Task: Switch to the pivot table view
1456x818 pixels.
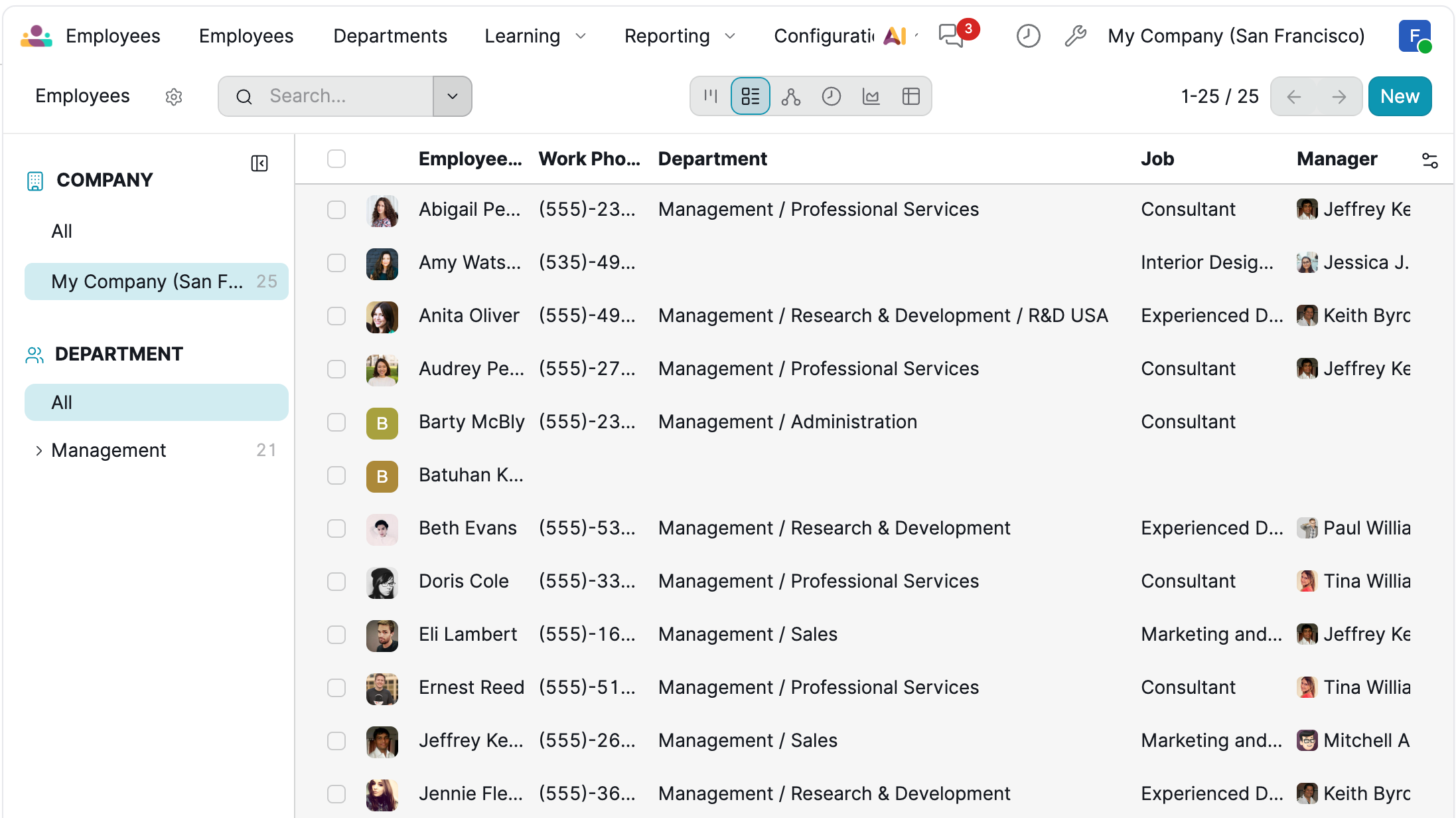Action: pos(910,96)
